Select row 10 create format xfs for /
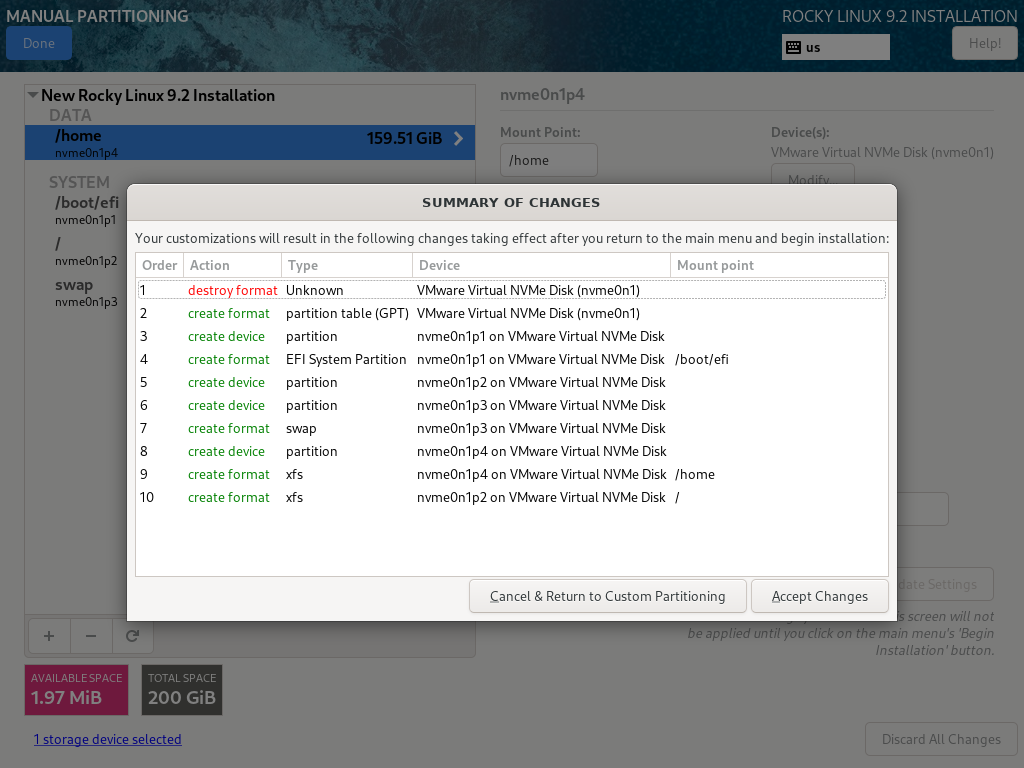Viewport: 1024px width, 768px height. click(512, 498)
